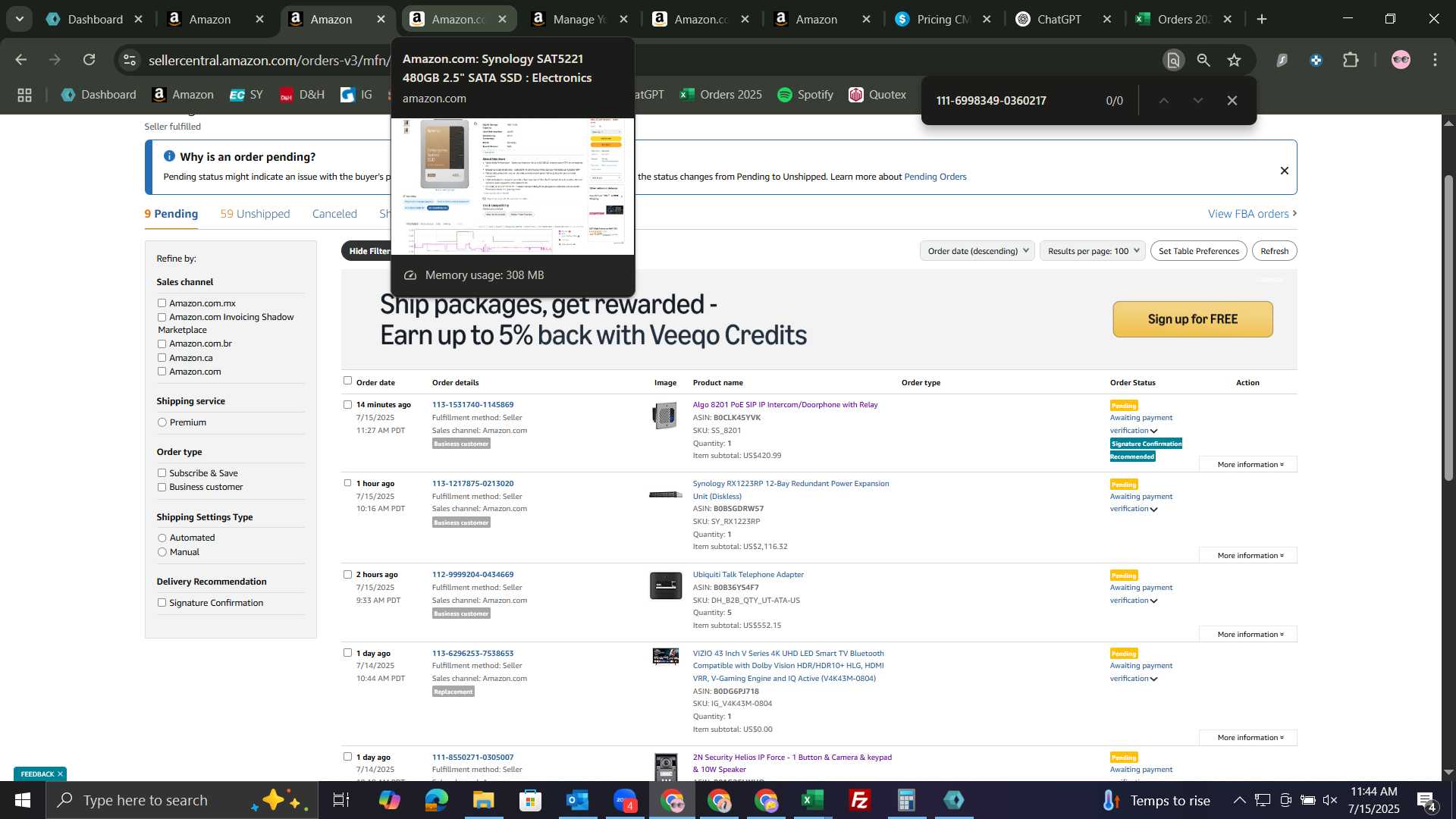This screenshot has height=819, width=1456.
Task: Open View FBA orders link
Action: [1252, 214]
